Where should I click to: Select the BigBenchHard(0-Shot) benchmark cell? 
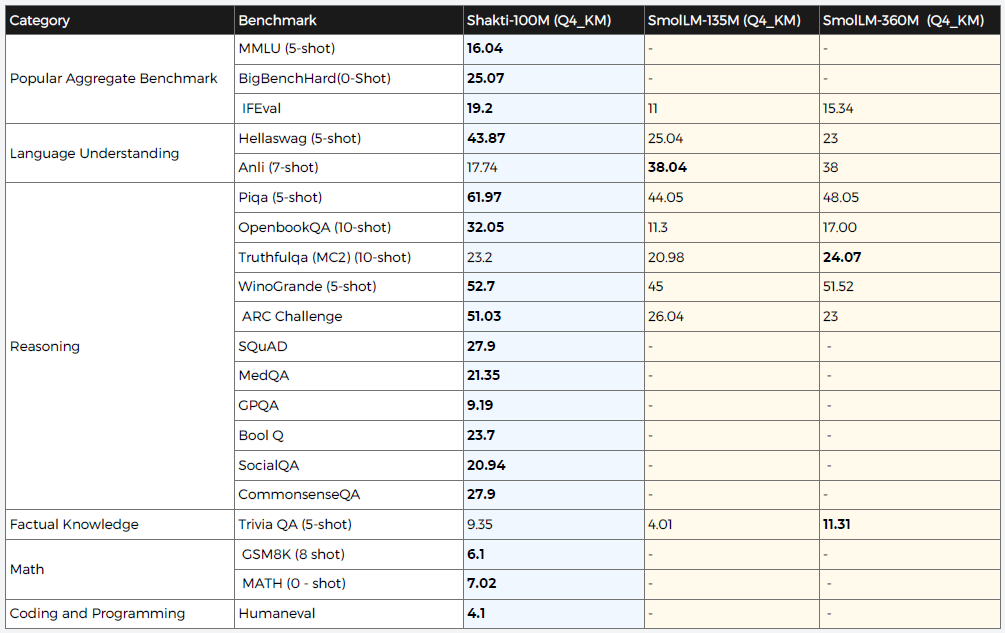coord(314,78)
